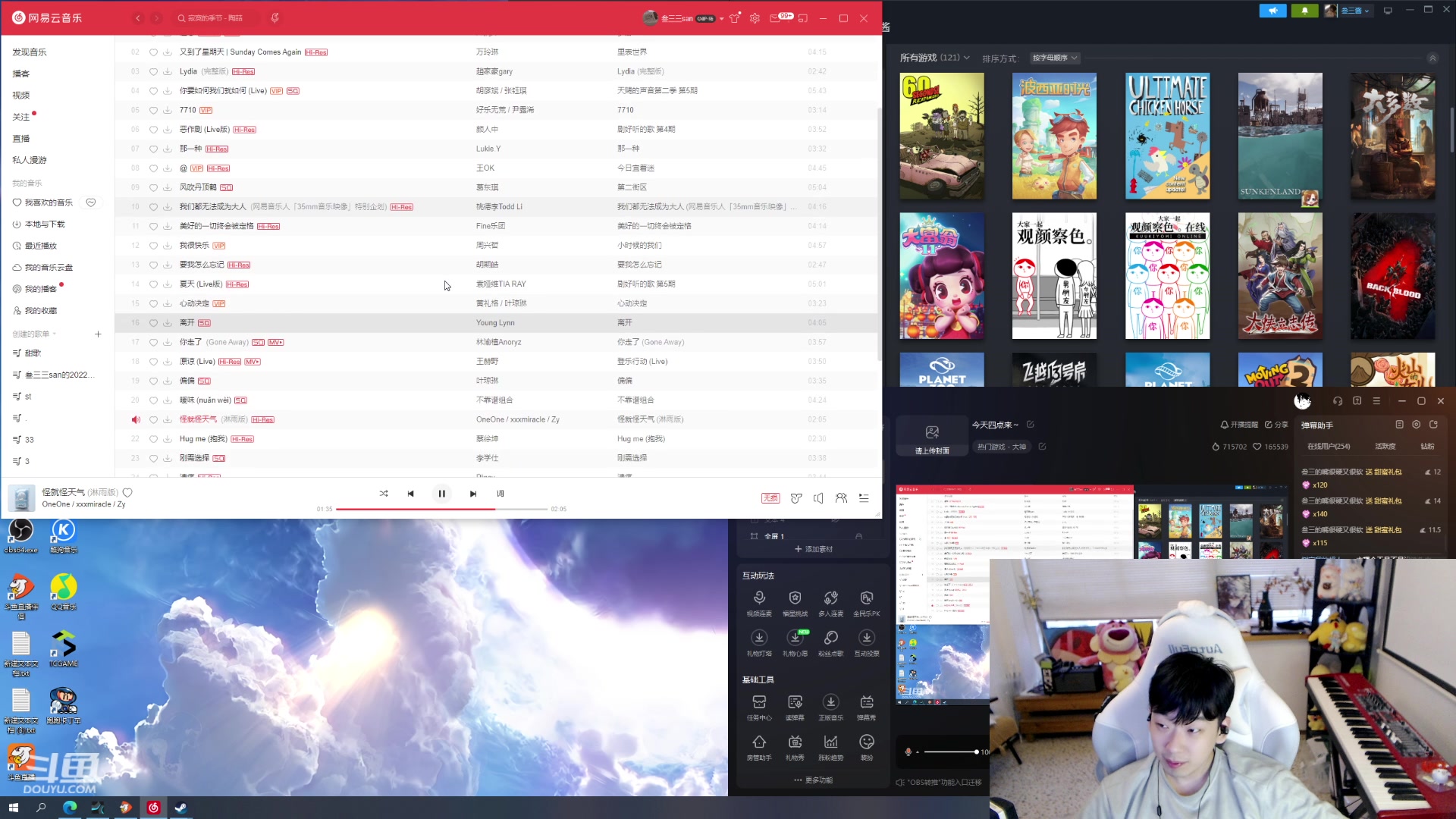Select 我喜欢的音乐 in the sidebar

click(49, 202)
